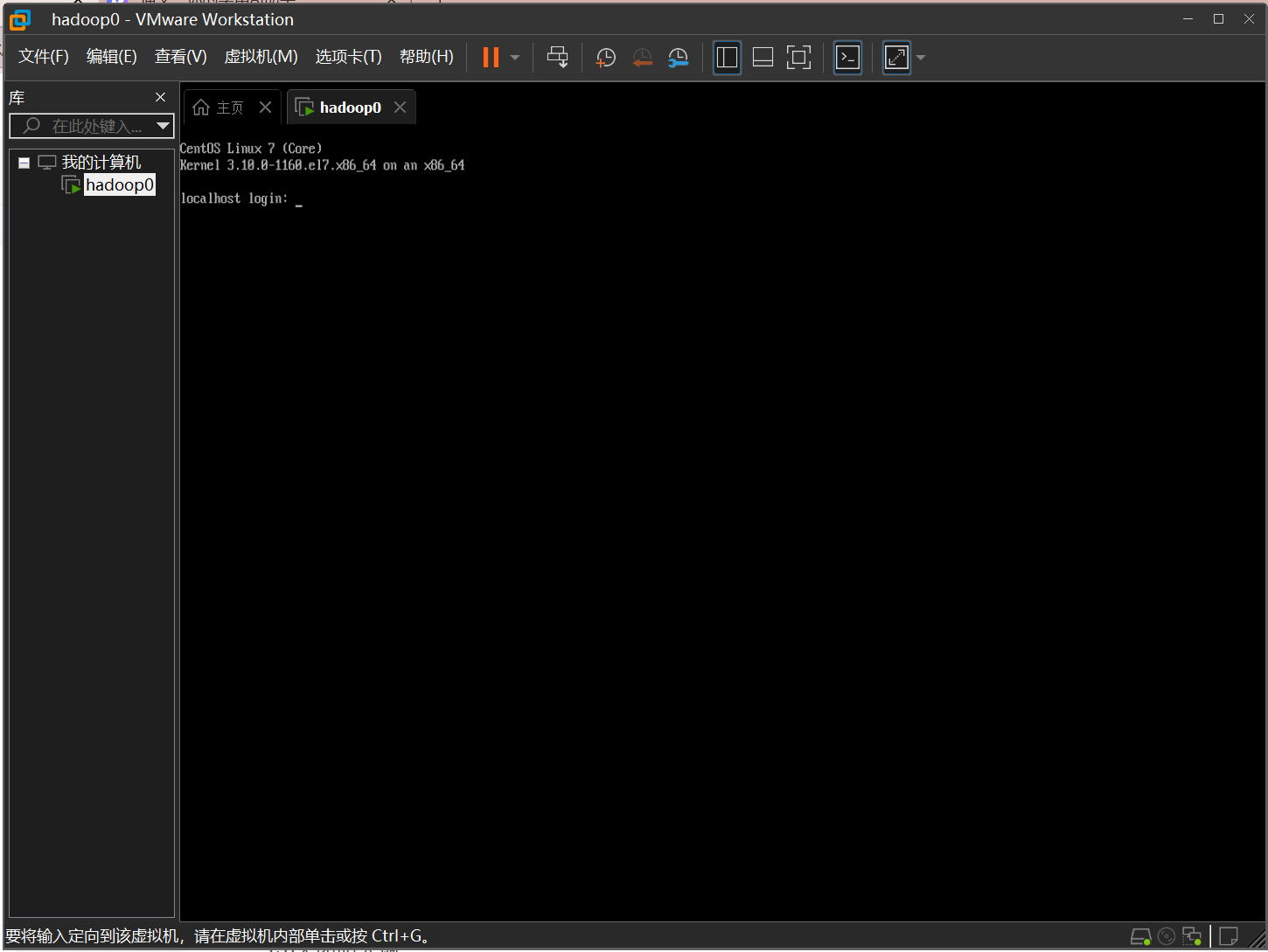Toggle the stretch guest display button
Image resolution: width=1268 pixels, height=952 pixels.
coord(896,58)
